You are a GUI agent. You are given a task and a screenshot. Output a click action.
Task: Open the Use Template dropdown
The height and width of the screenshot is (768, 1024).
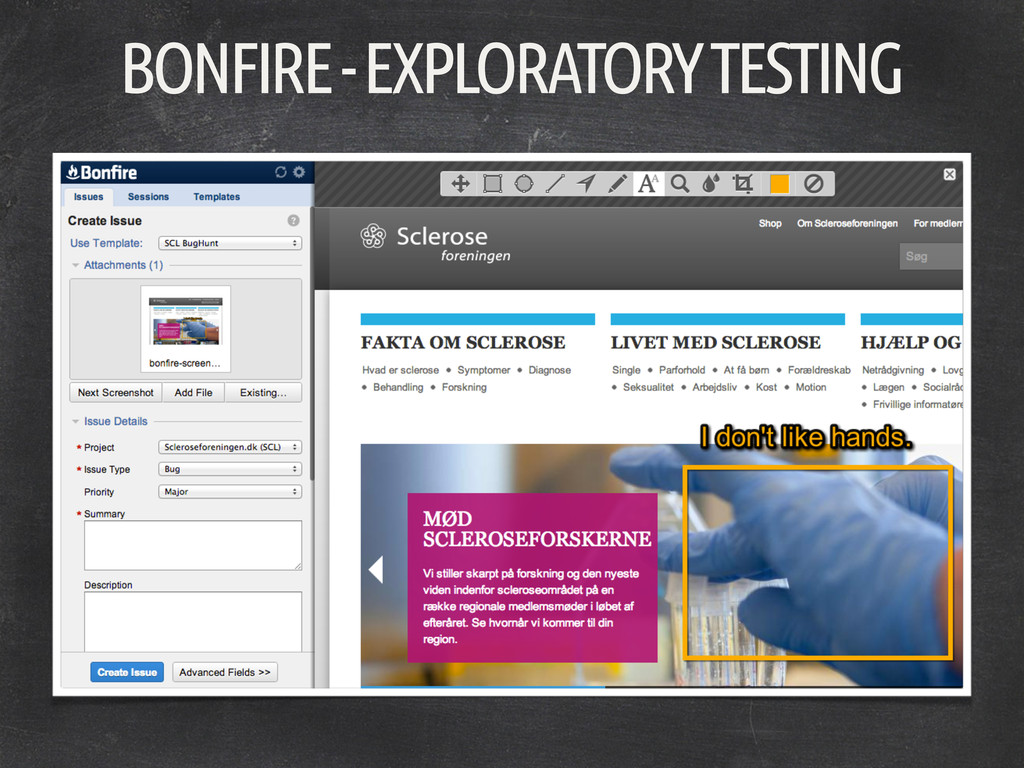(230, 243)
